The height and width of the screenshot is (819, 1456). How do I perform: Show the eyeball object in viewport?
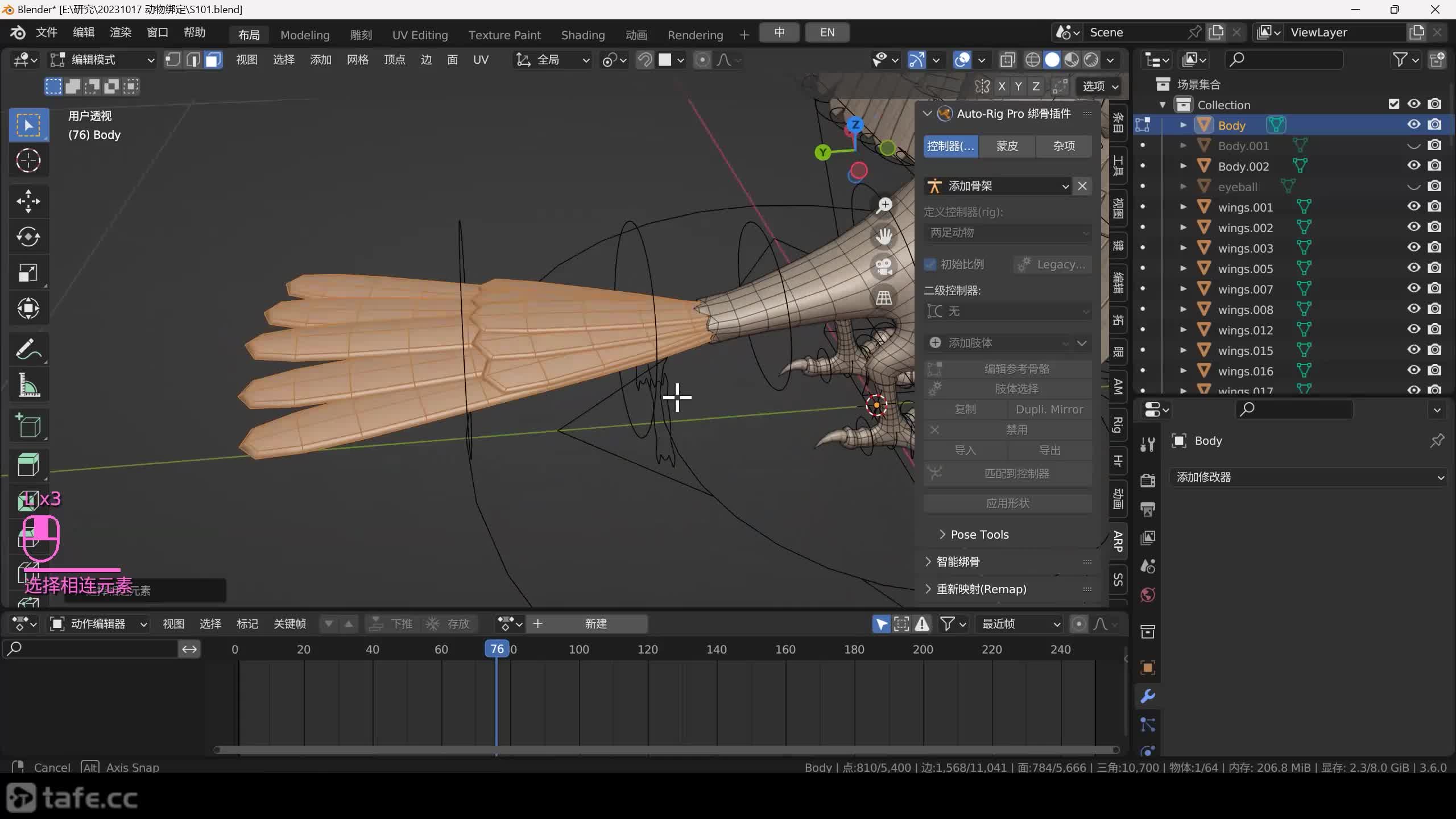pyautogui.click(x=1414, y=186)
